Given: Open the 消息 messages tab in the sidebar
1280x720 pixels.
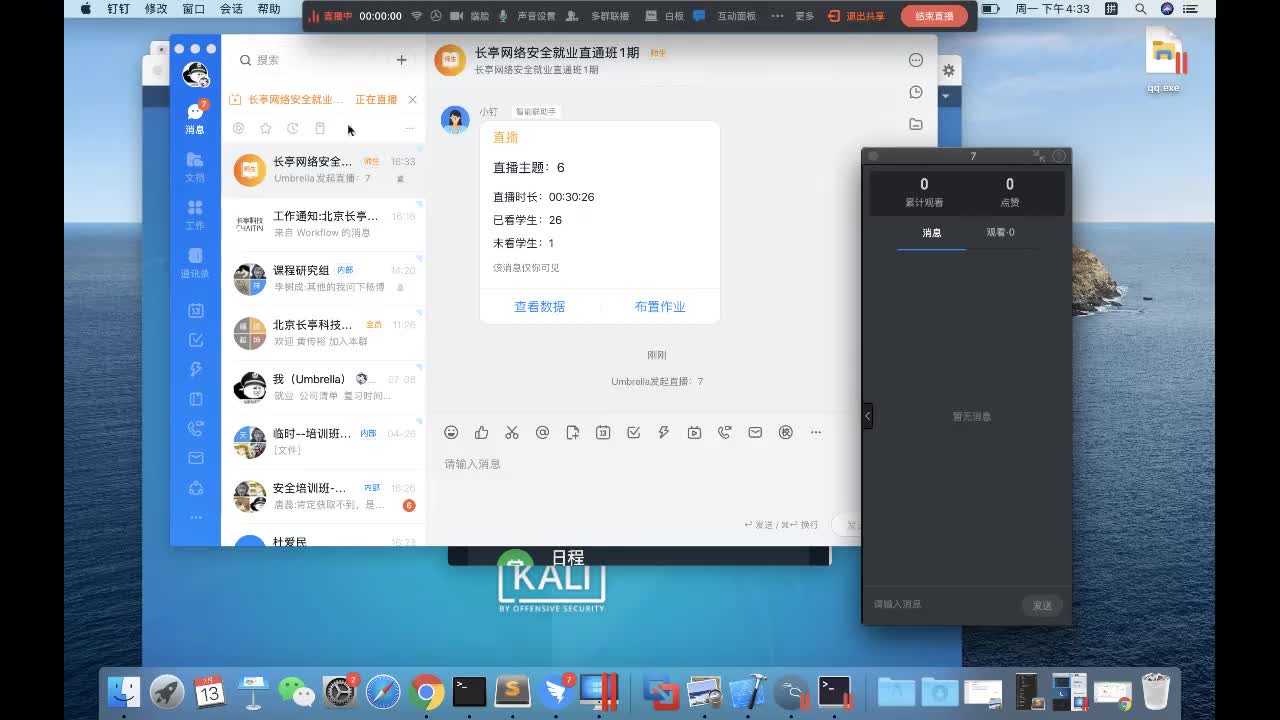Looking at the screenshot, I should (x=195, y=117).
